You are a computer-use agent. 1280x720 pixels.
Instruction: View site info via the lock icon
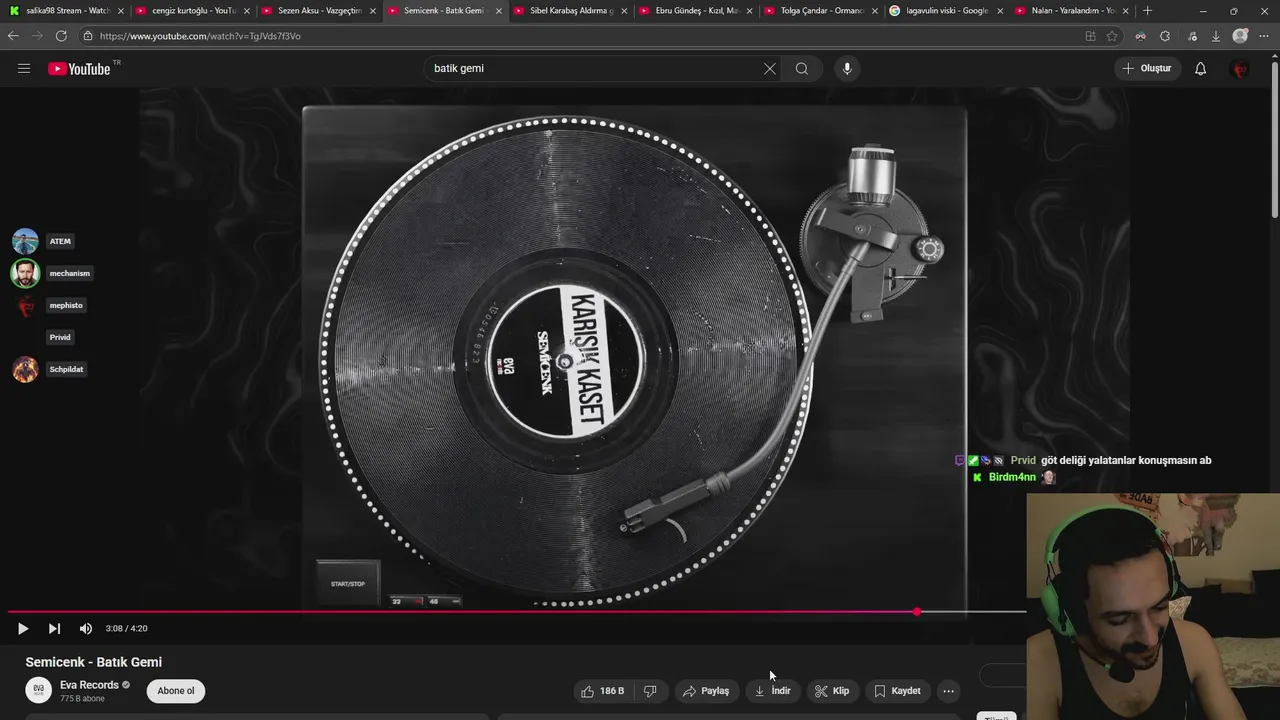(x=88, y=36)
